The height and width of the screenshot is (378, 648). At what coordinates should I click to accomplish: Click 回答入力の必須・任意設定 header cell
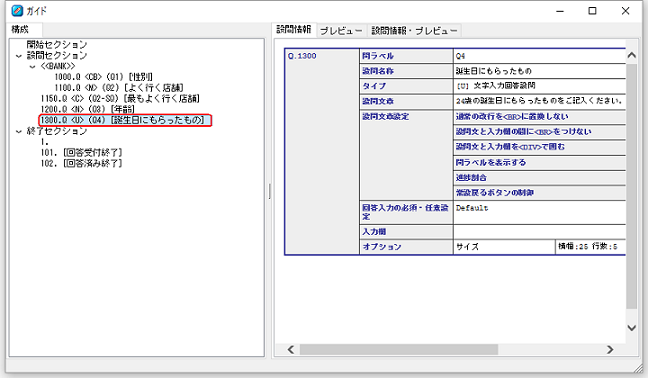pyautogui.click(x=407, y=212)
